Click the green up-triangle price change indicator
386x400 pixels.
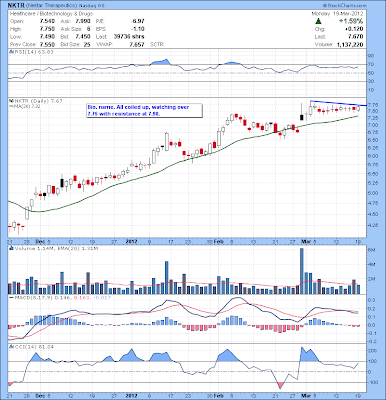[318, 21]
